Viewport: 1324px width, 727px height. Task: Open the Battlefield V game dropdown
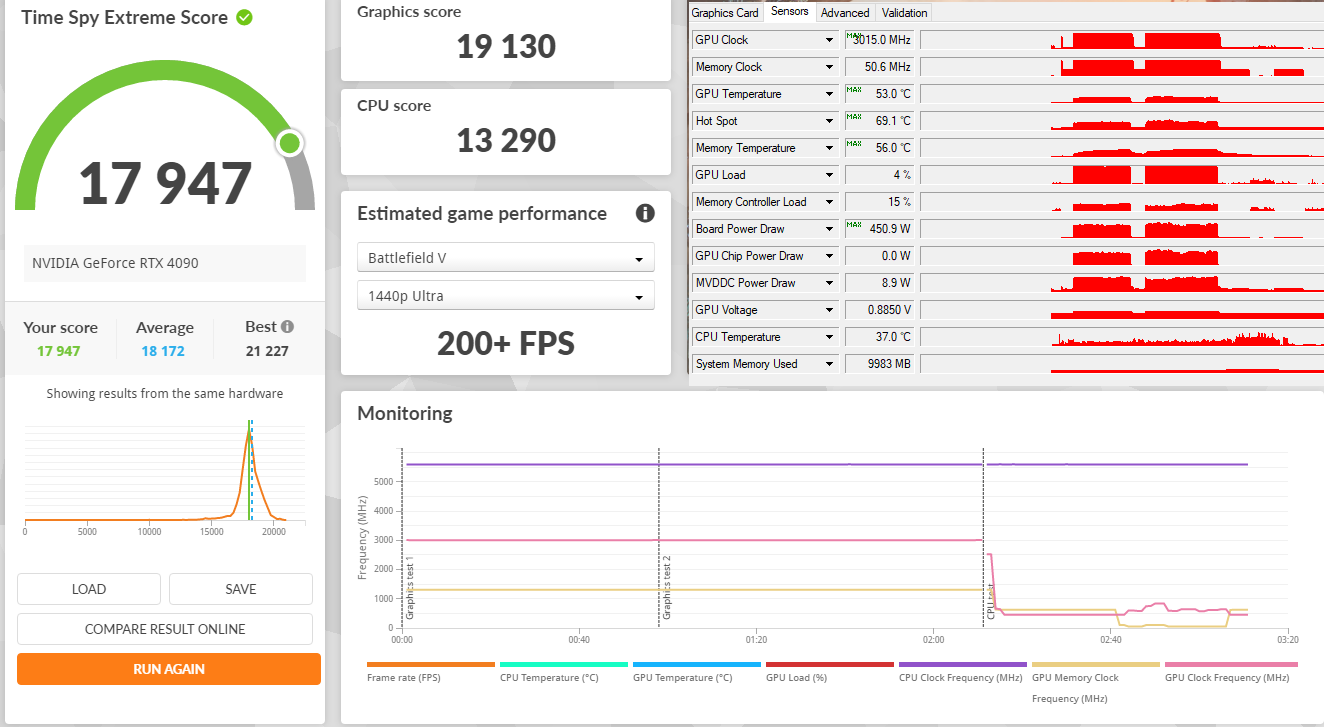click(x=506, y=257)
